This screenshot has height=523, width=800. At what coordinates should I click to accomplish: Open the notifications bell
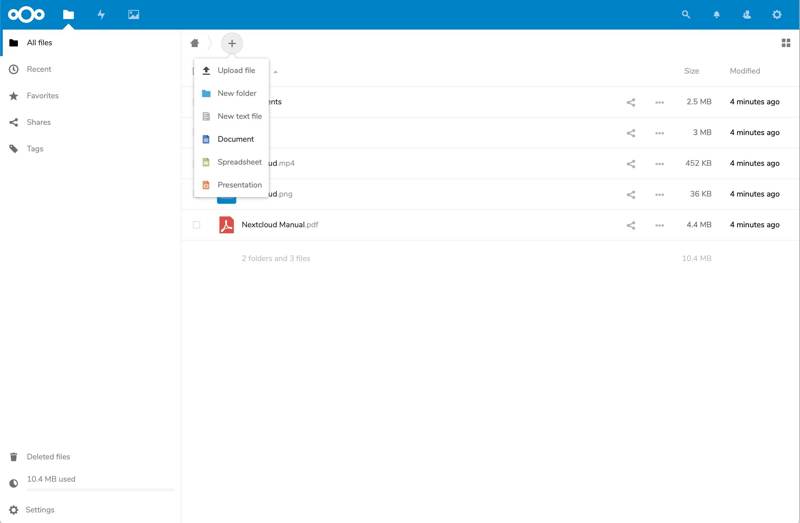pos(716,15)
